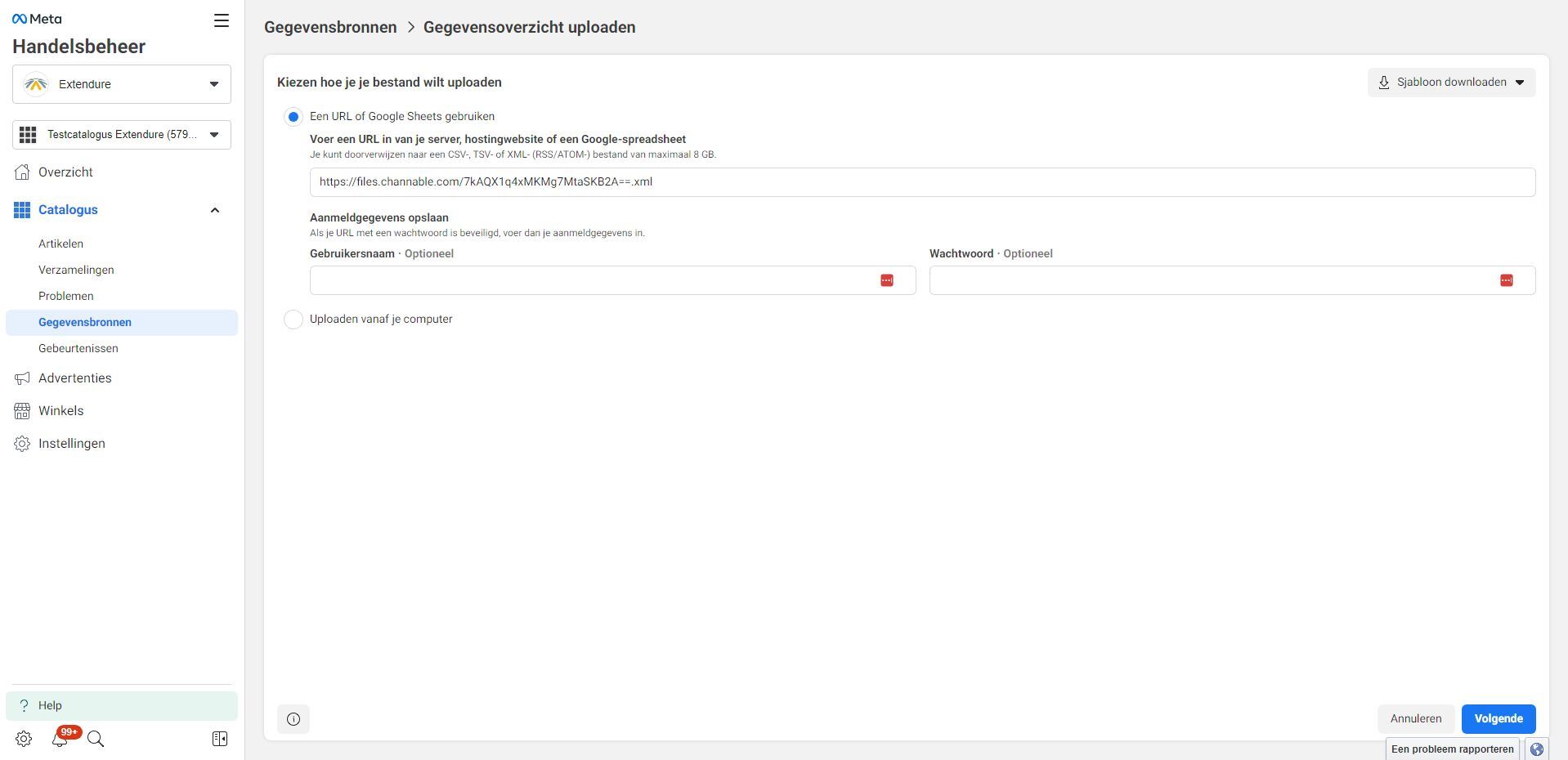
Task: Click password manager icon in Gebruikersnaam field
Action: tap(887, 280)
